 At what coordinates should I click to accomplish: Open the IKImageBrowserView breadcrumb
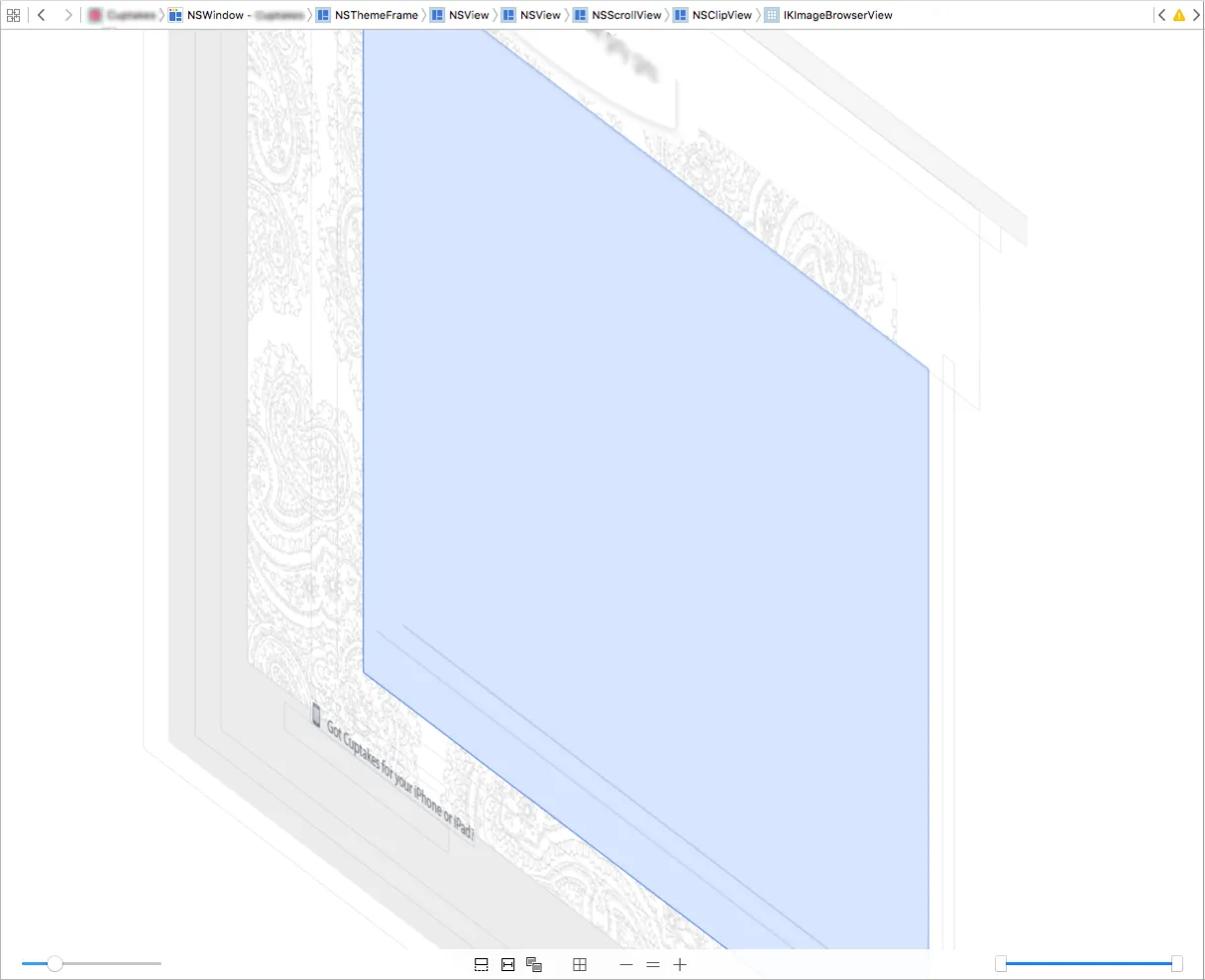pyautogui.click(x=828, y=15)
